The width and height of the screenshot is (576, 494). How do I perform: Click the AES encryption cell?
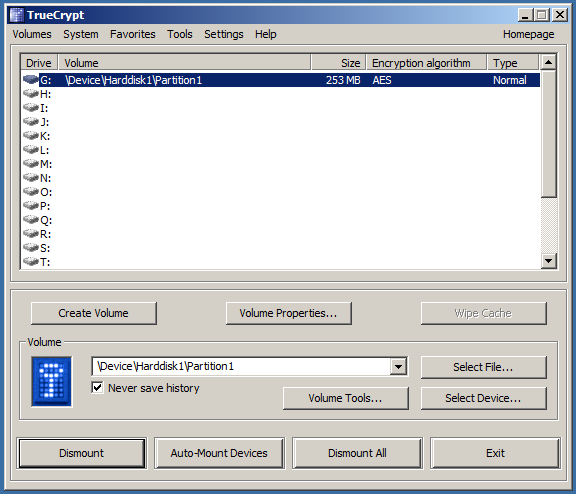click(x=382, y=80)
